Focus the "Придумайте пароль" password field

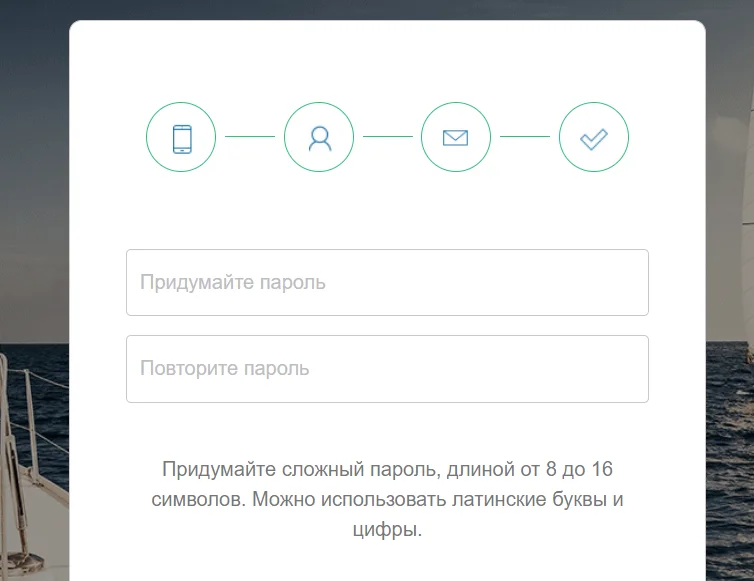click(387, 282)
